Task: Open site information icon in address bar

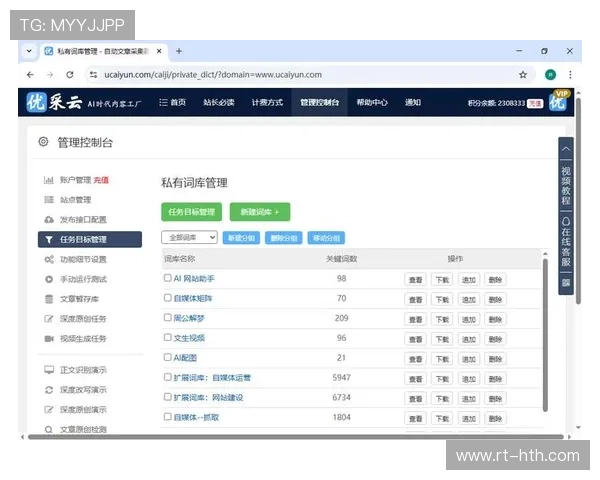Action: 93,75
